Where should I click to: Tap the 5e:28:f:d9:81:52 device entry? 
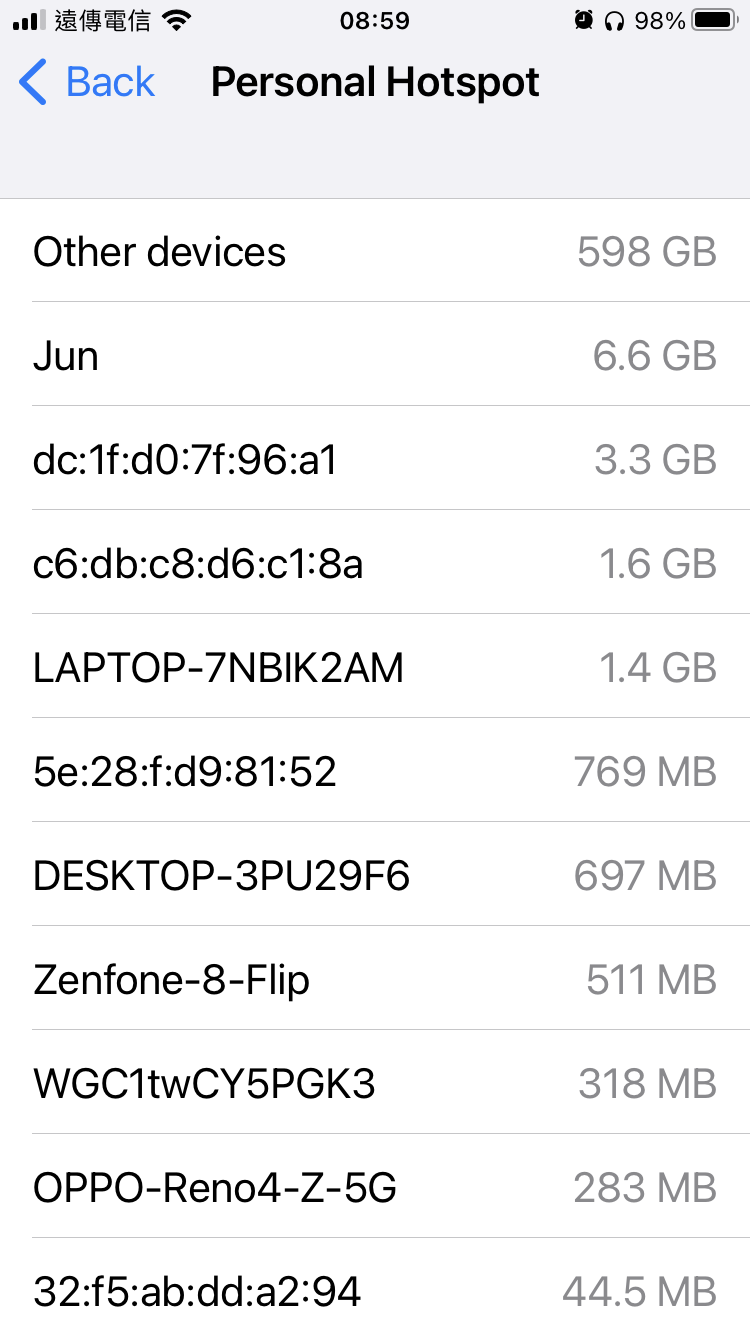tap(375, 772)
